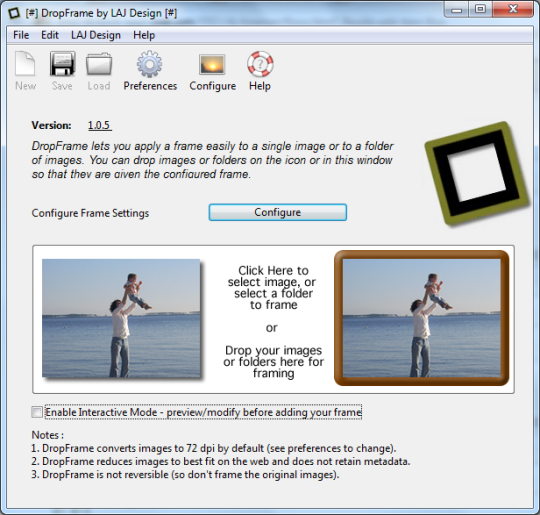Click the 'Configure Frame Settings' label
Image resolution: width=540 pixels, height=515 pixels.
click(x=90, y=213)
